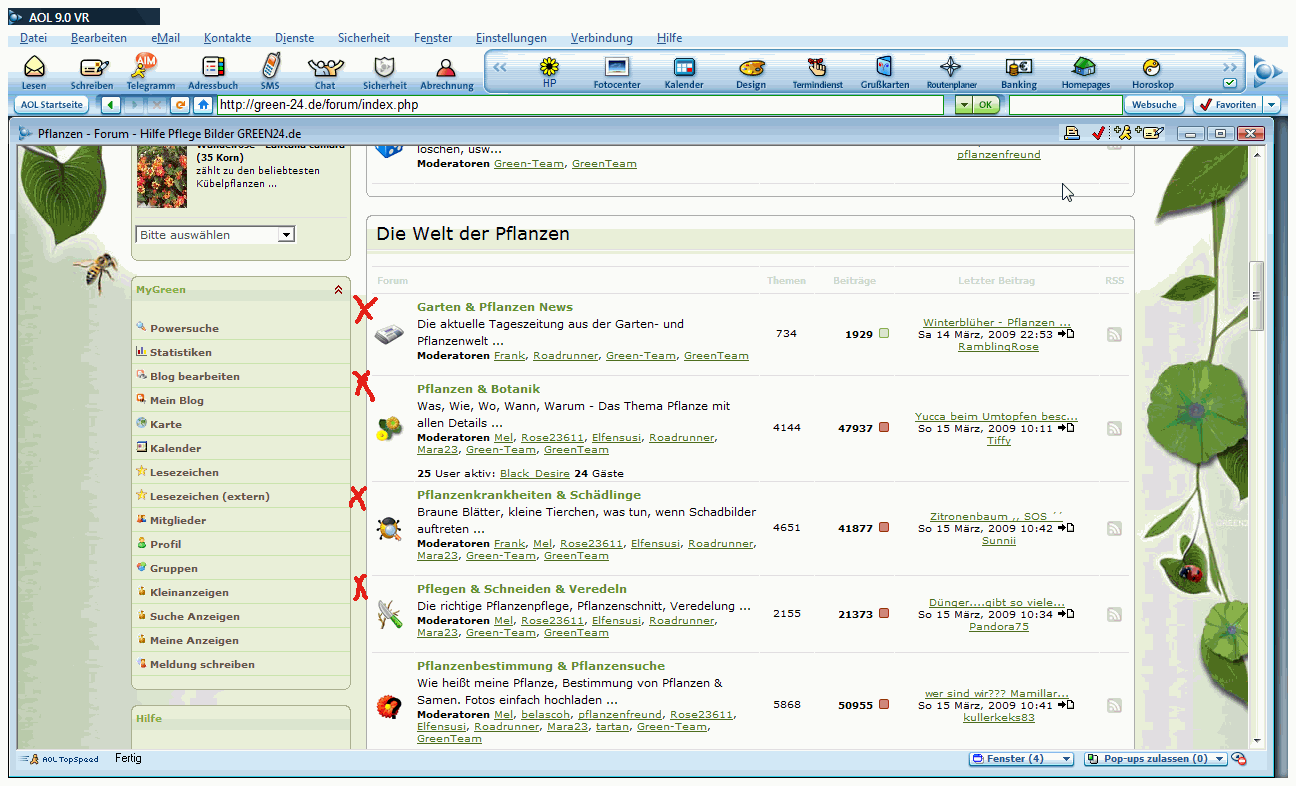Image resolution: width=1296 pixels, height=786 pixels.
Task: Open Horoskop from the toolbar
Action: pyautogui.click(x=1152, y=71)
